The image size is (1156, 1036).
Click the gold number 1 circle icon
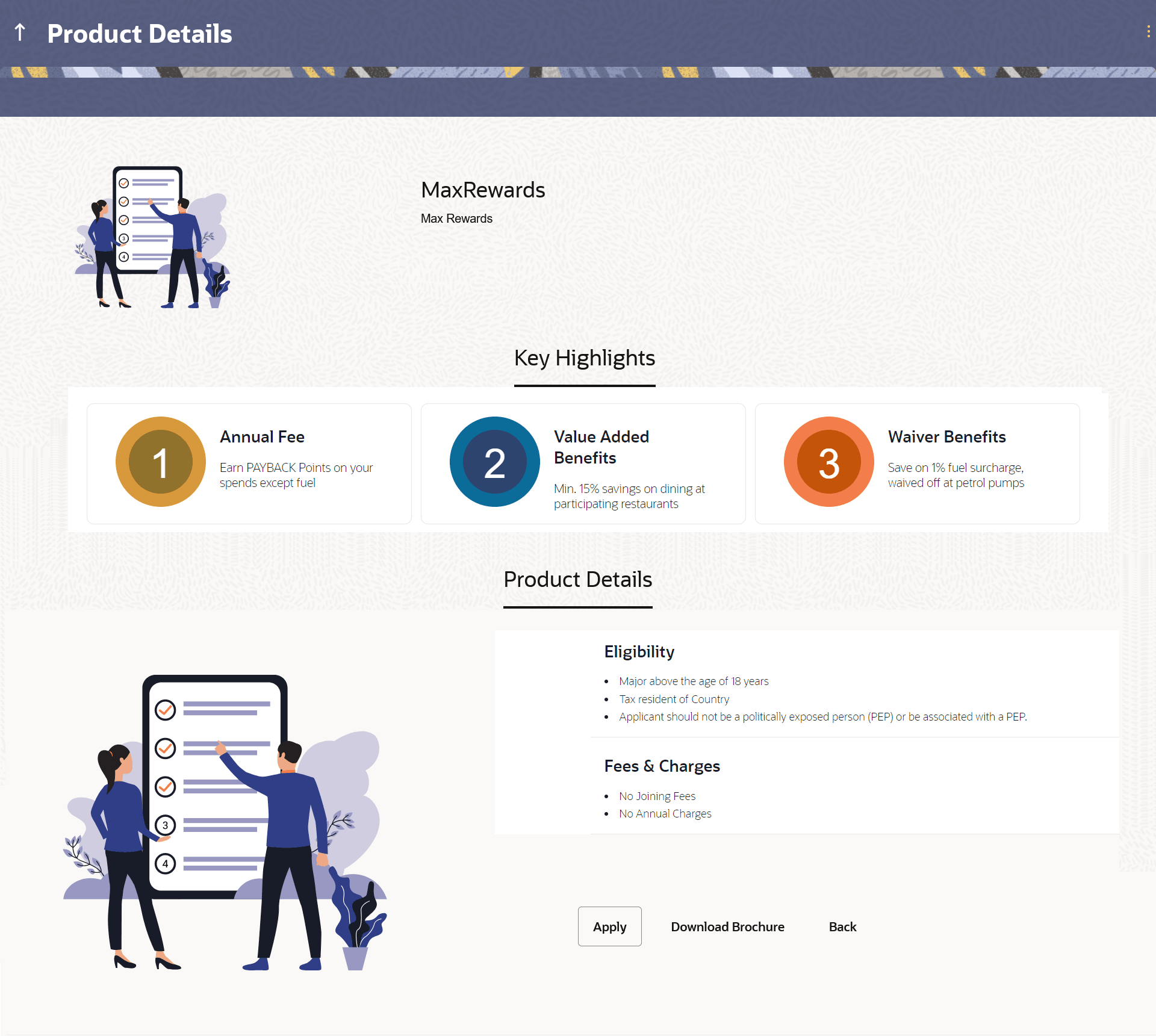[160, 462]
